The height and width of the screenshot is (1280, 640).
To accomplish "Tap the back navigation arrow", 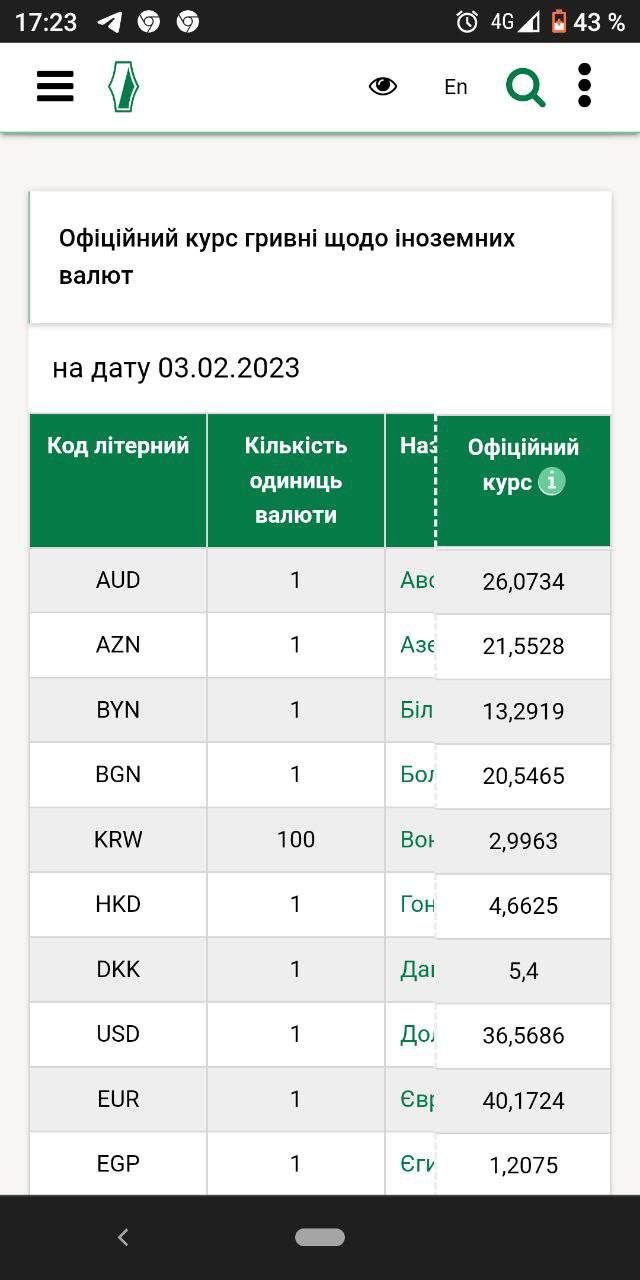I will [122, 1237].
